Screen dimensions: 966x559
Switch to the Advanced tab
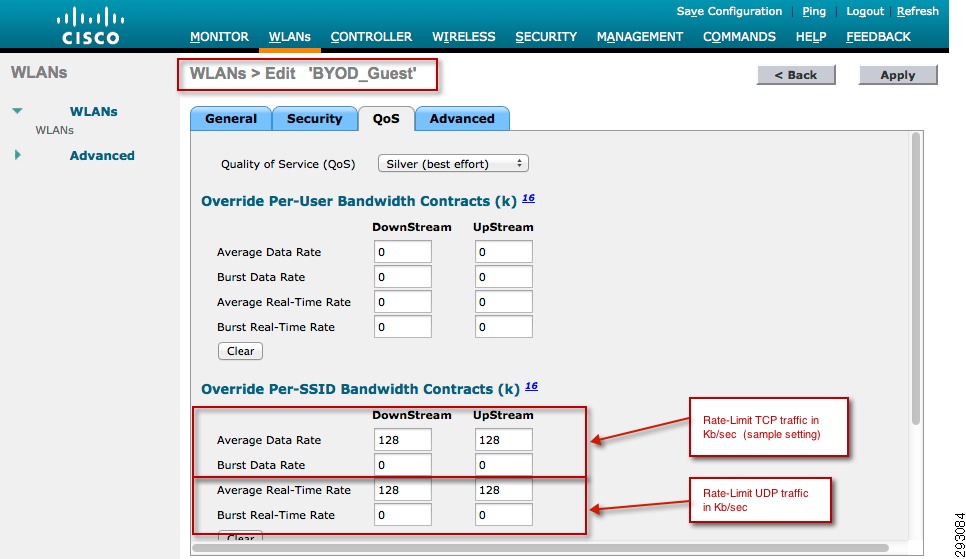pyautogui.click(x=462, y=118)
